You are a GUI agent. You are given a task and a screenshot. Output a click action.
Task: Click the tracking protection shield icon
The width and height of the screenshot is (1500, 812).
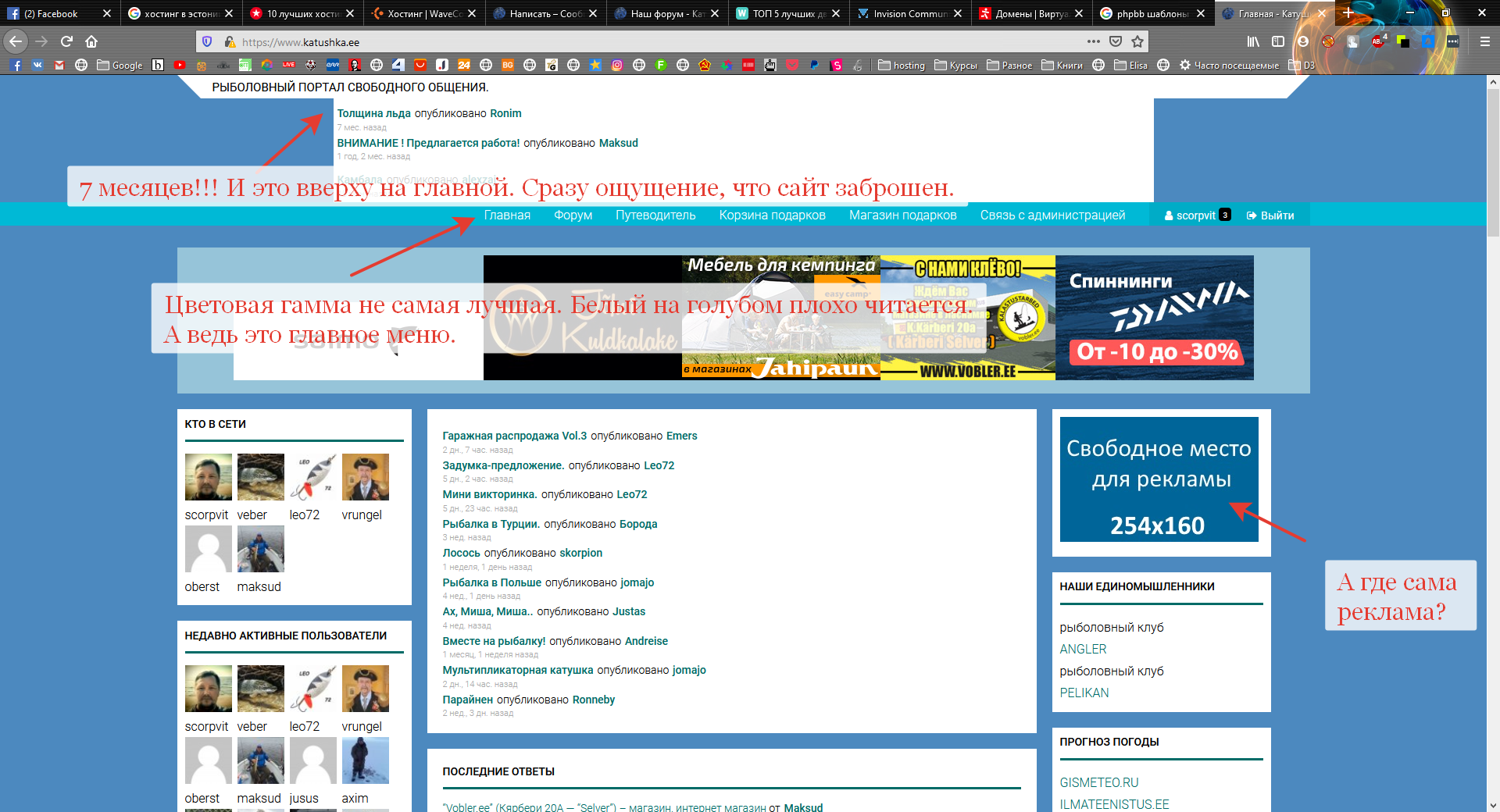206,41
